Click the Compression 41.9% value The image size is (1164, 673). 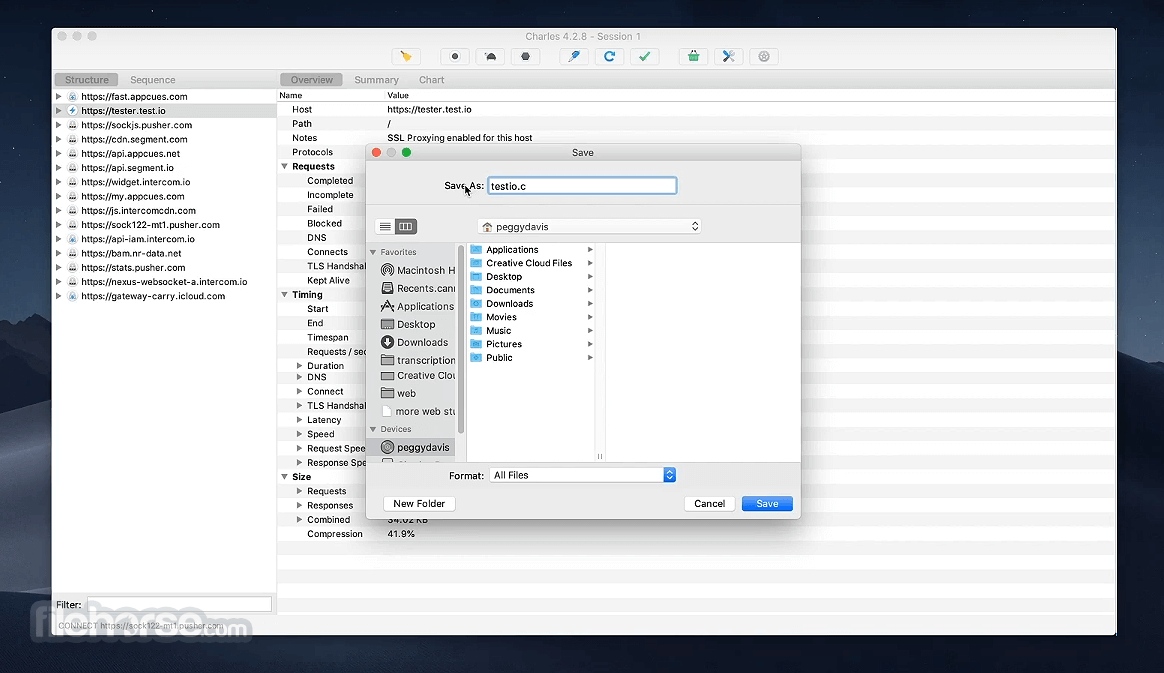(401, 534)
